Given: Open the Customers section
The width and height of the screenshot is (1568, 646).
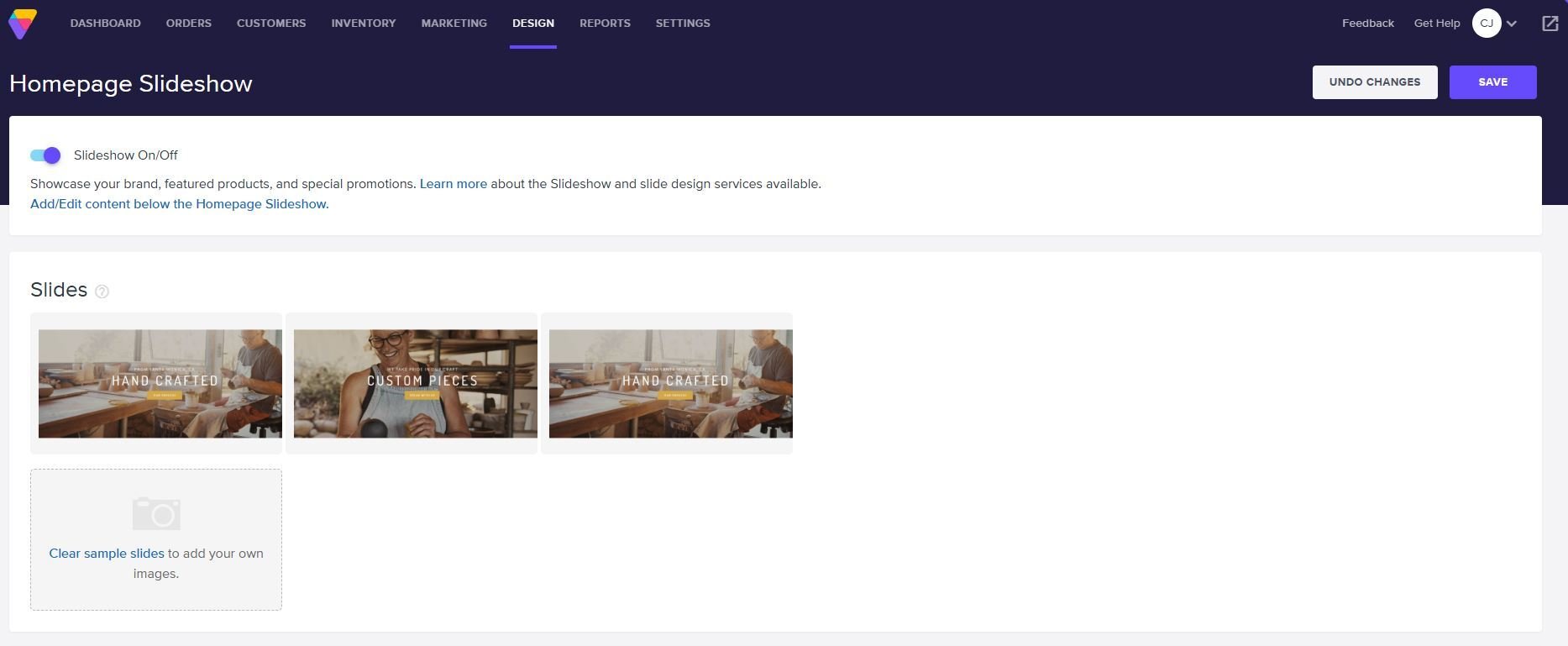Looking at the screenshot, I should (x=271, y=24).
